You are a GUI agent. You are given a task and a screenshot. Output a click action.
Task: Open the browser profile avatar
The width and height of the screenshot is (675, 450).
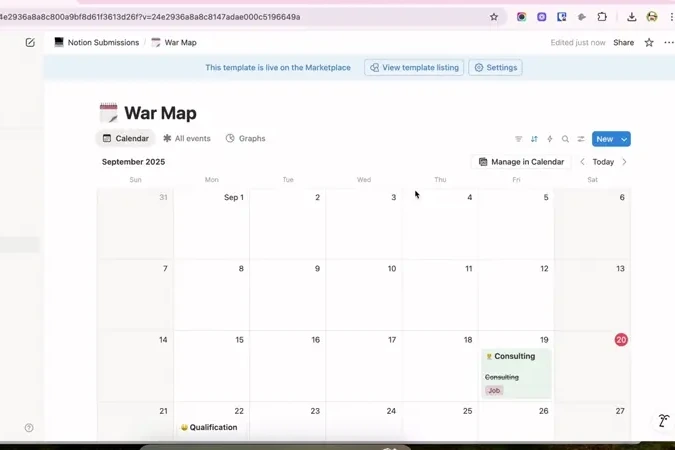pos(652,17)
